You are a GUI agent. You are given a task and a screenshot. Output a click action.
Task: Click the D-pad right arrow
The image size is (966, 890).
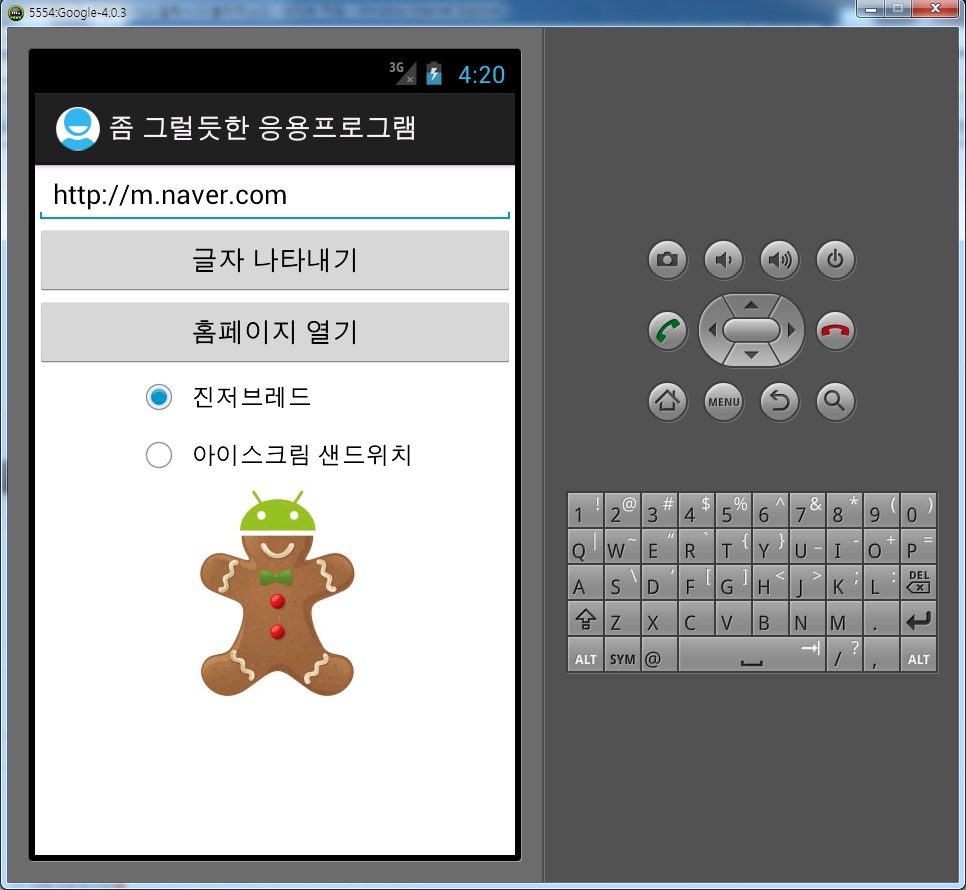tap(792, 330)
